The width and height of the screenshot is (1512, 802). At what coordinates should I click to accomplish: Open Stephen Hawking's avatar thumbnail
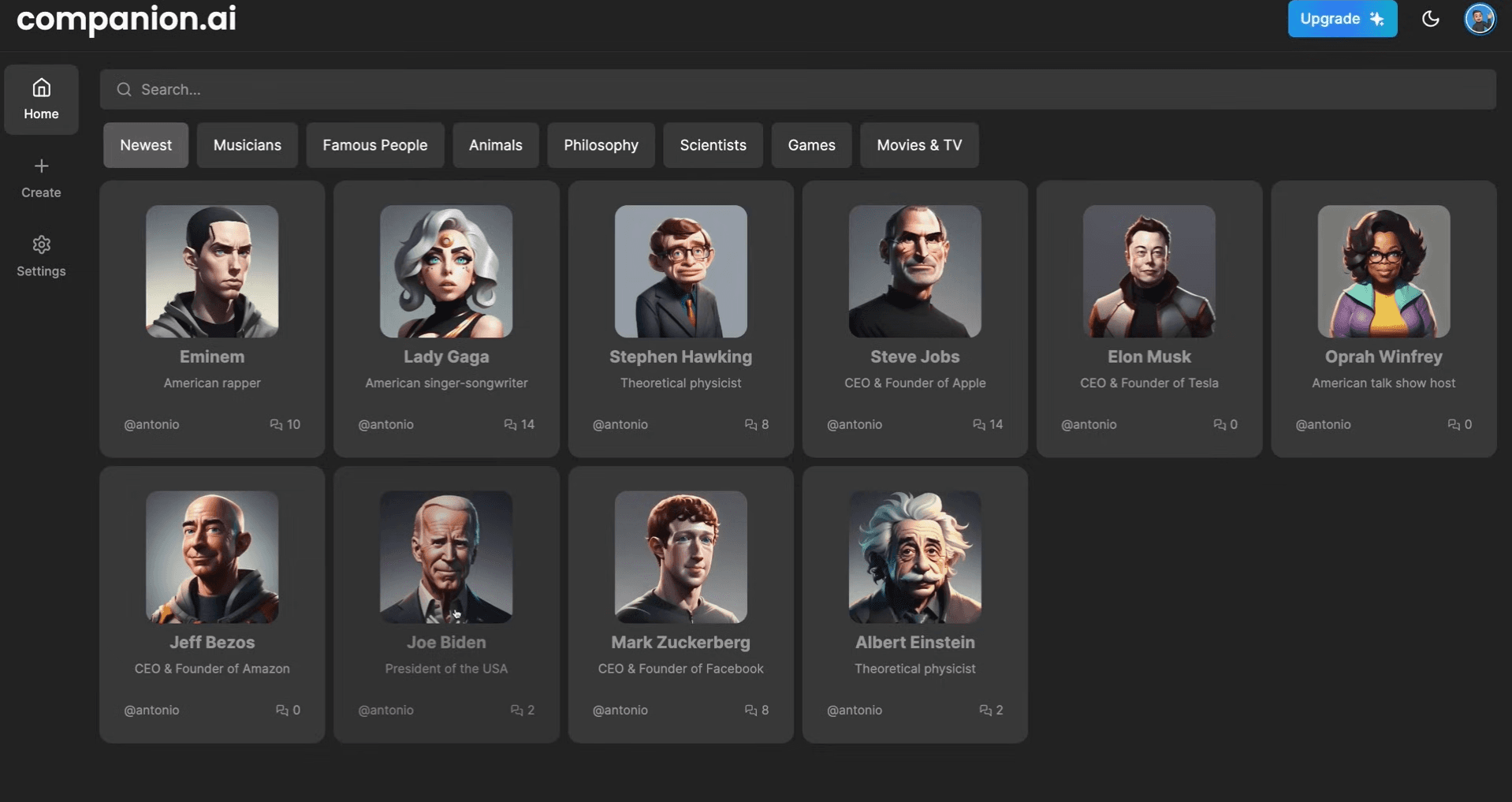681,271
